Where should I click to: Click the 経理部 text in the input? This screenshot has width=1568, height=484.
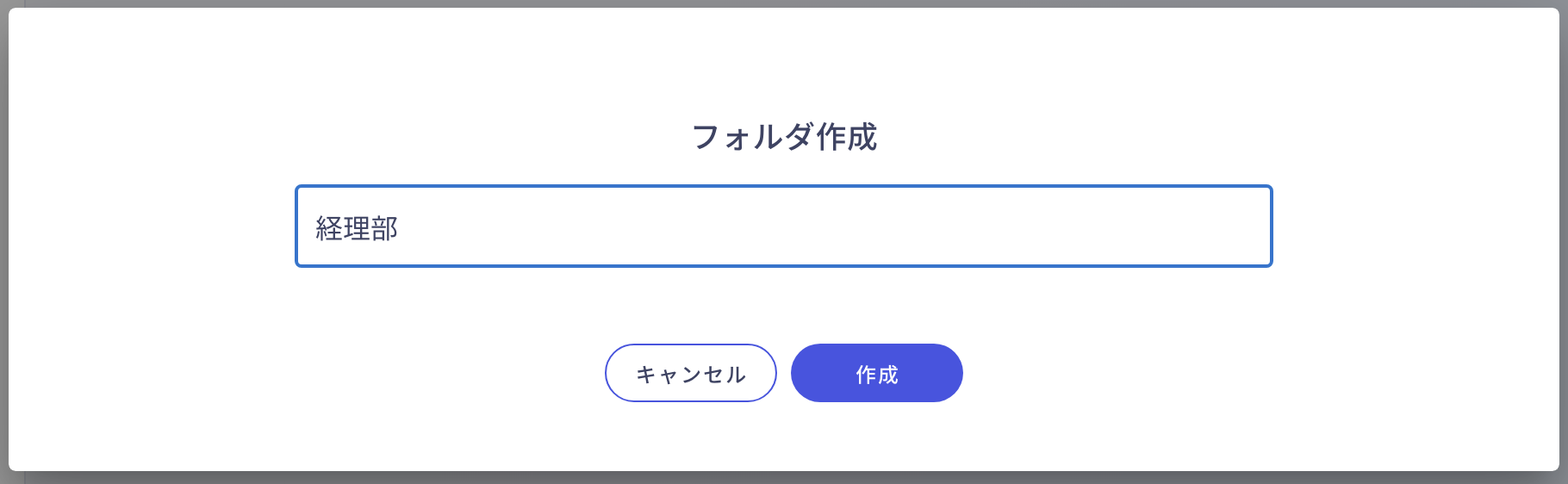(x=357, y=228)
